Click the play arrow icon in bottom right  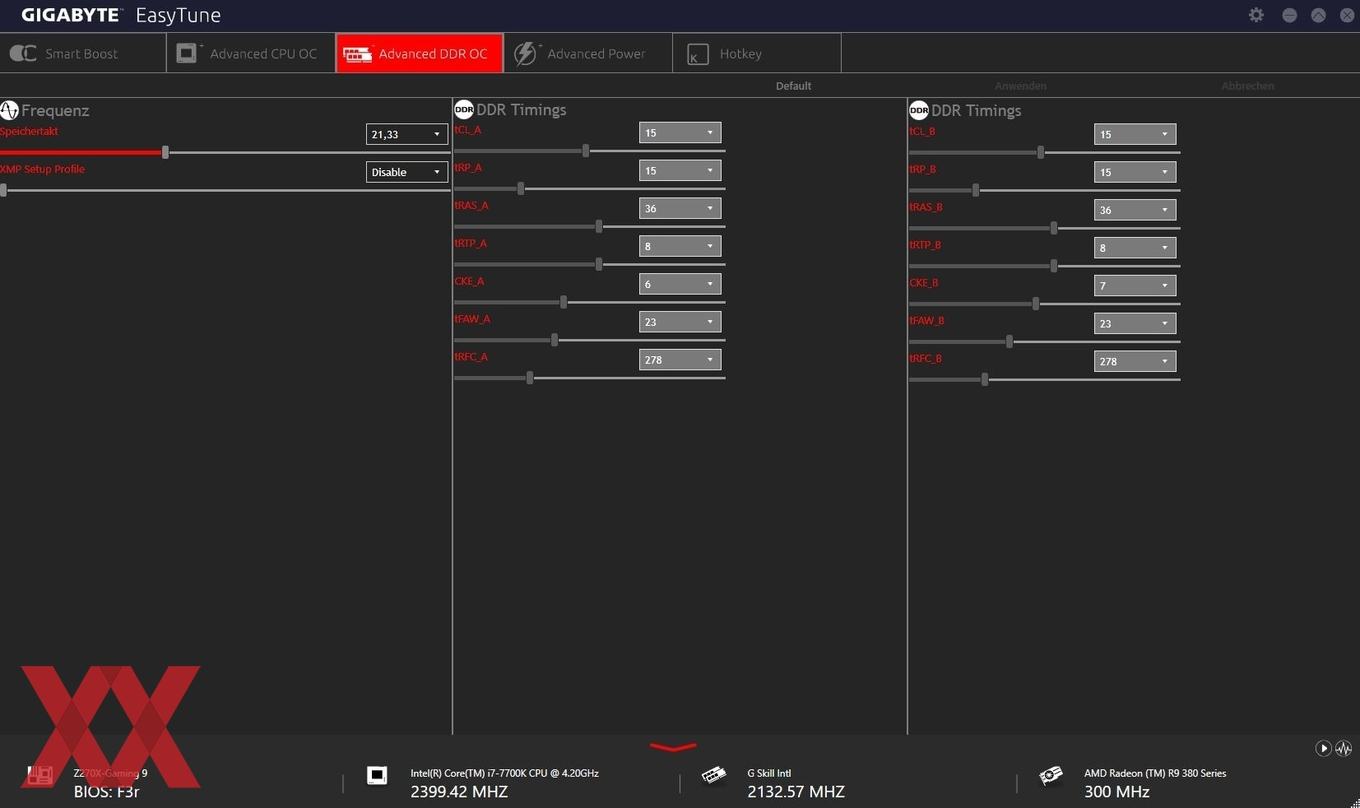pos(1323,748)
